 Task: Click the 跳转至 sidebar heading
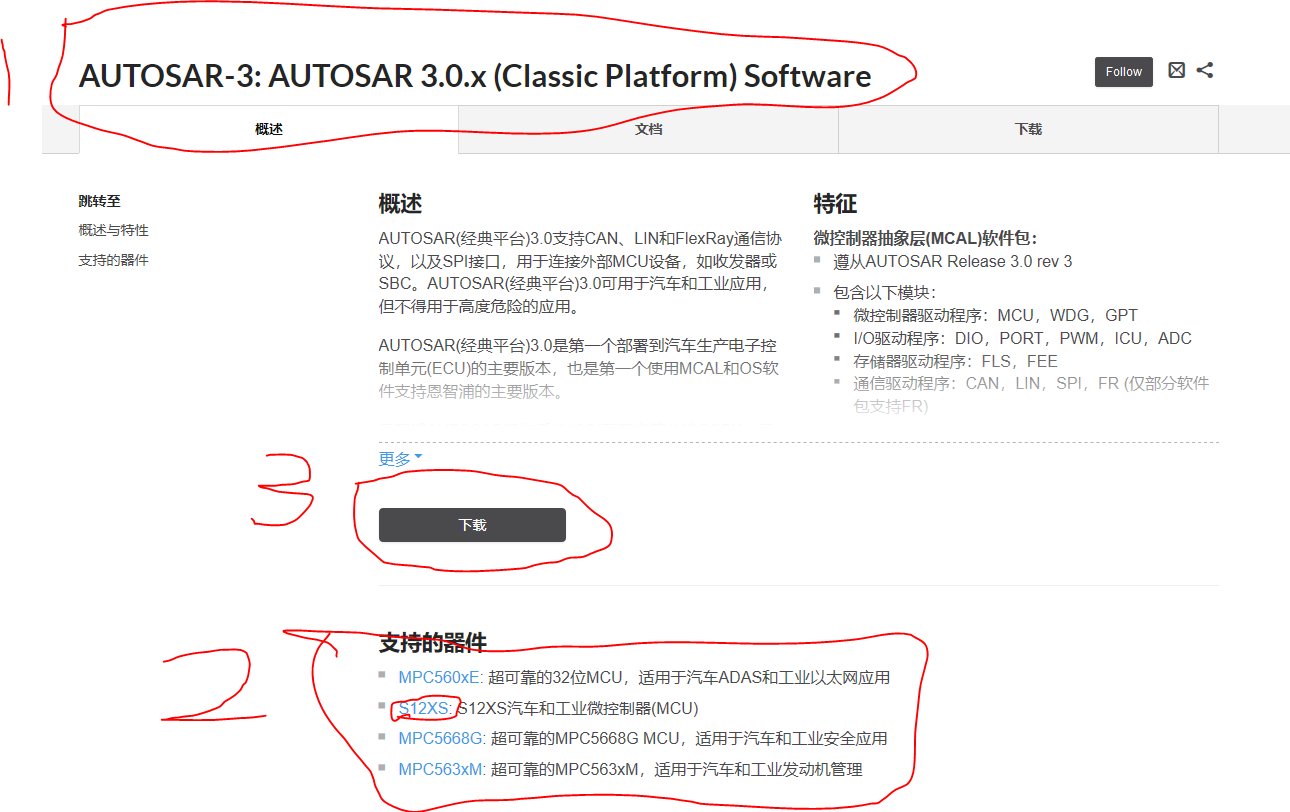(97, 200)
